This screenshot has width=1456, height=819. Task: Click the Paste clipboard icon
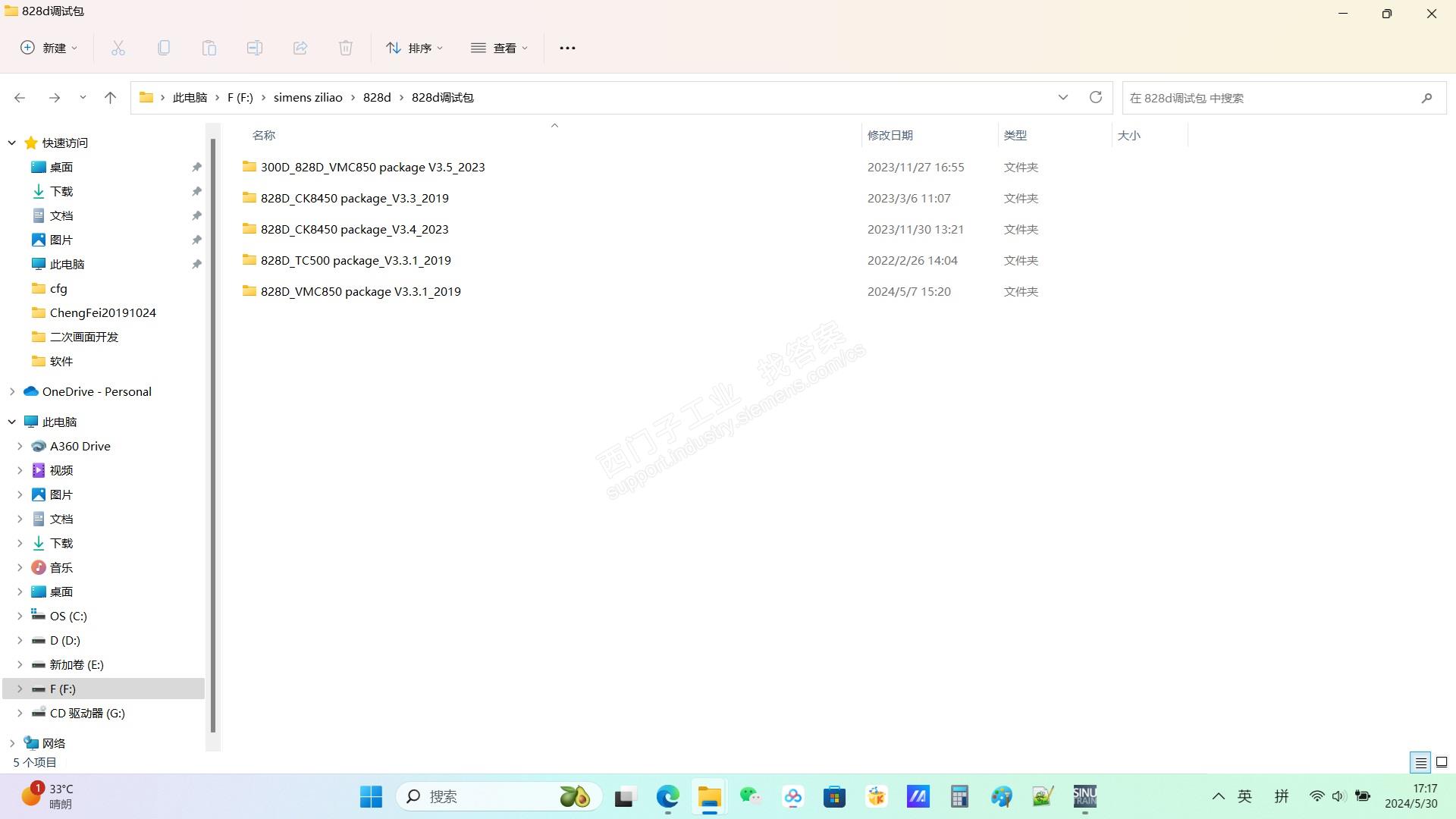209,48
